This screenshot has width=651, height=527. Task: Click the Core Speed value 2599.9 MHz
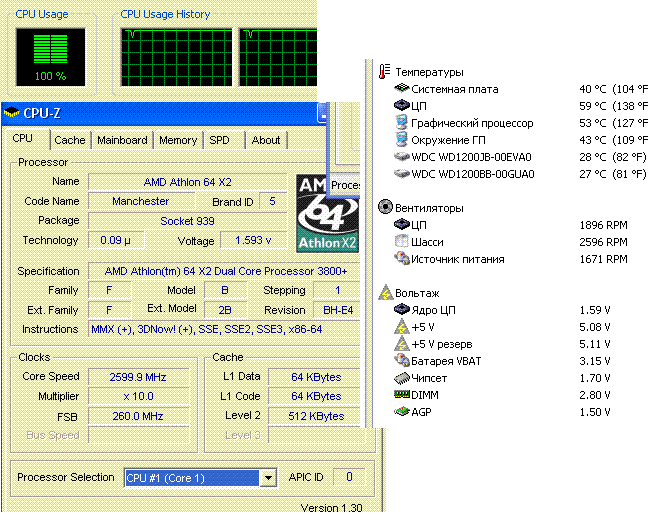pyautogui.click(x=138, y=377)
